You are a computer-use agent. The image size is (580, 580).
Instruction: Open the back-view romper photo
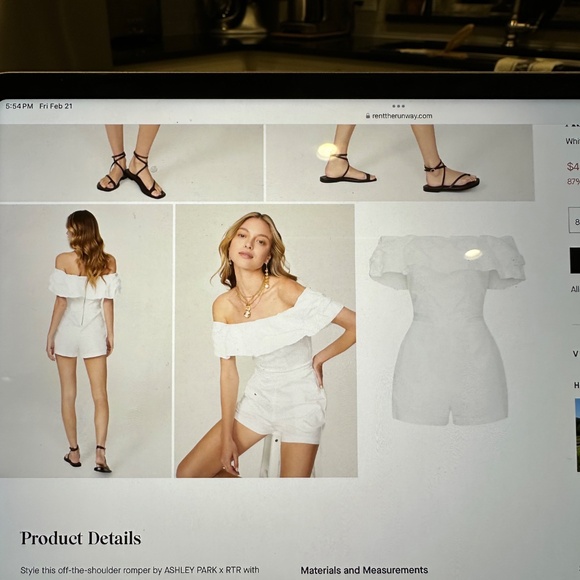pyautogui.click(x=86, y=341)
